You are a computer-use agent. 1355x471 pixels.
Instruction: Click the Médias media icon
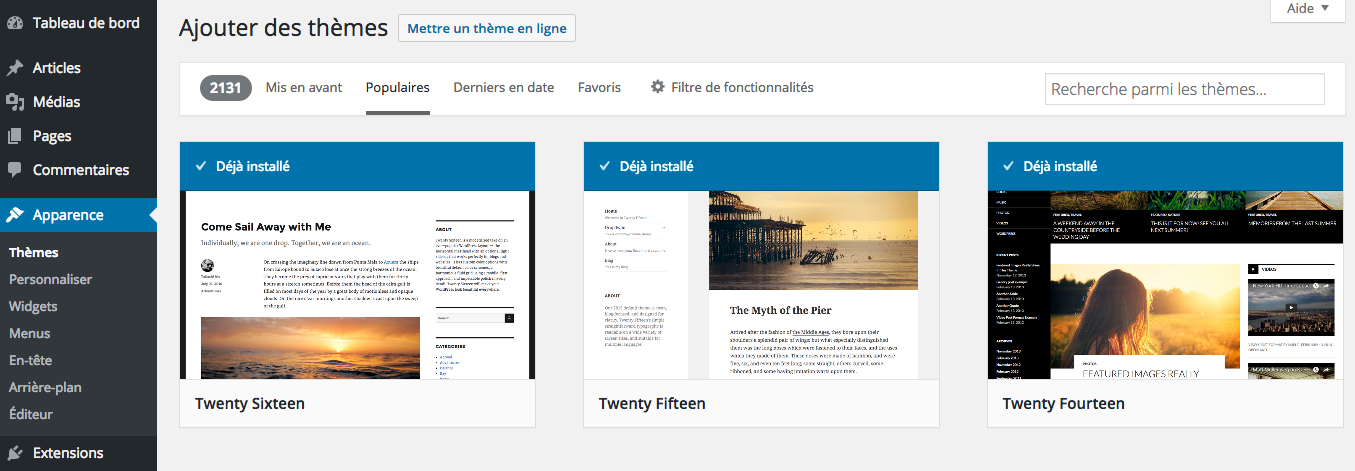click(x=15, y=102)
